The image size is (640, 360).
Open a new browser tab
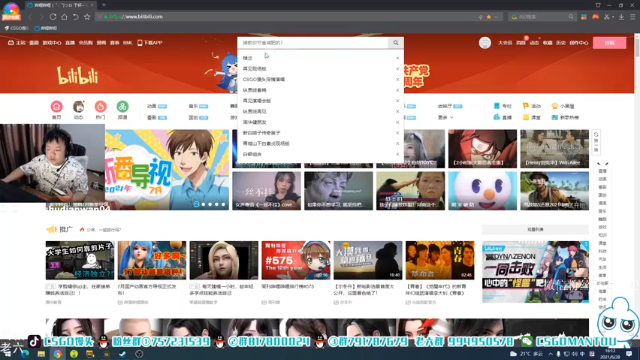point(104,5)
